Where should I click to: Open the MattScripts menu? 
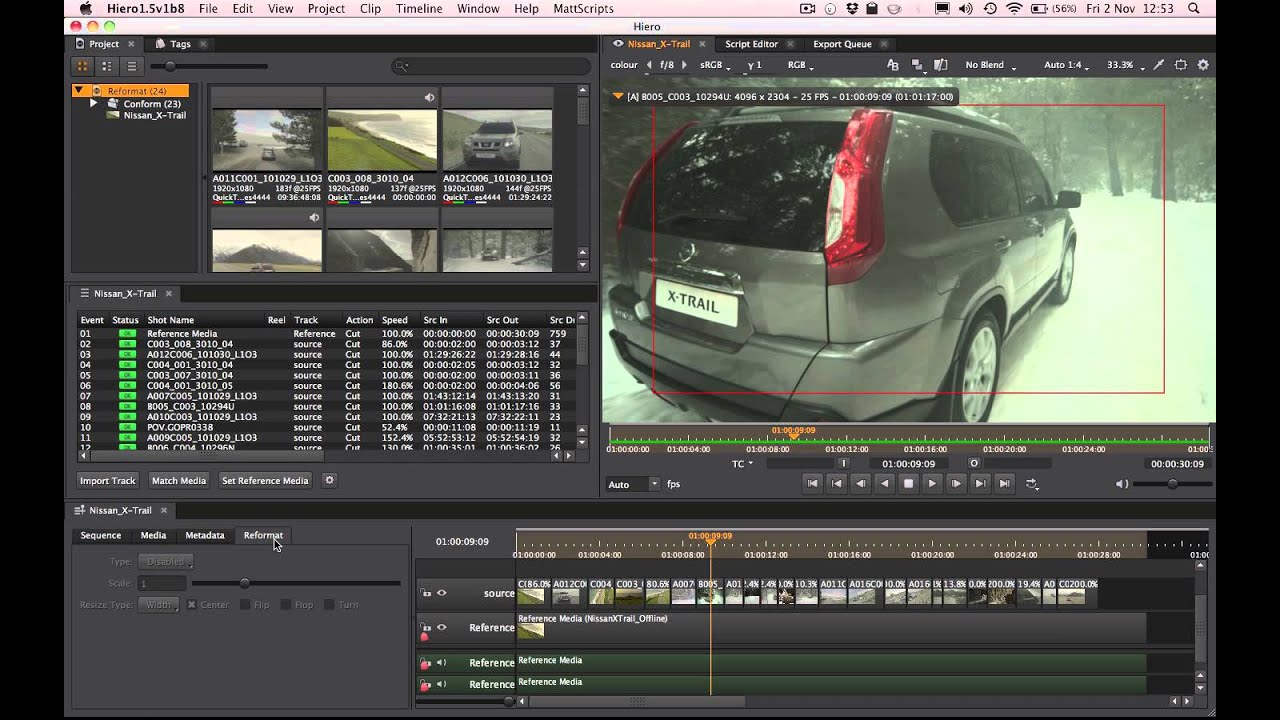click(x=583, y=8)
